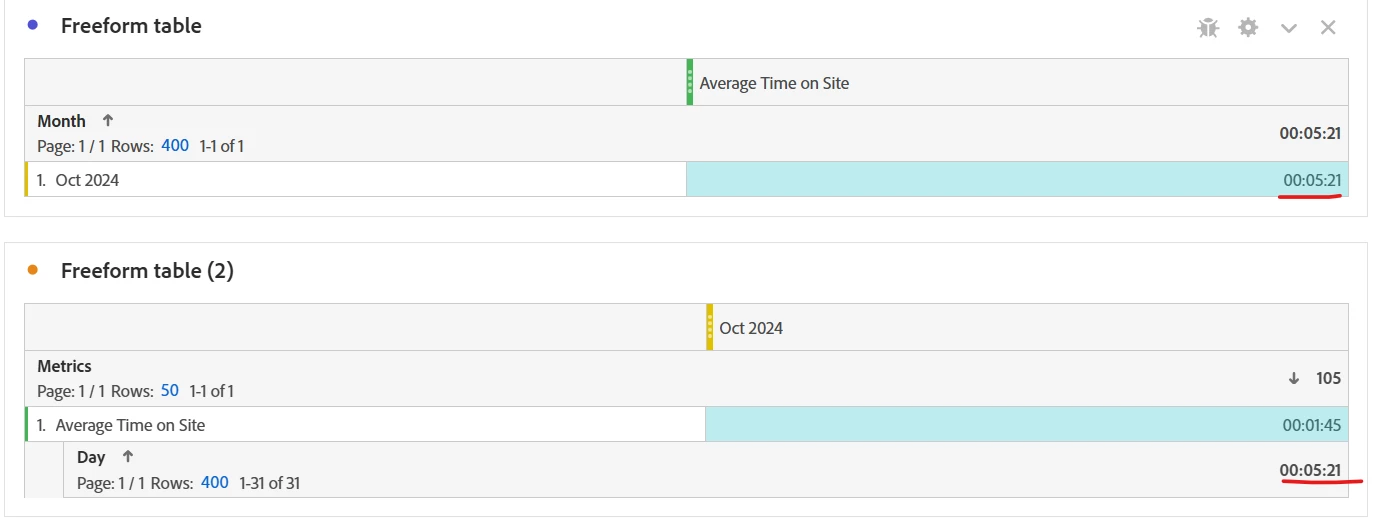Grab green handle on Average Time column
The width and height of the screenshot is (1380, 532).
[x=690, y=82]
